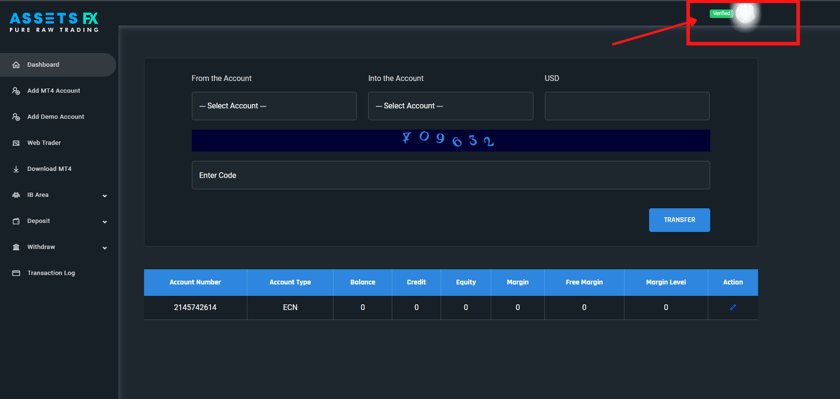Click the captcha code image
The height and width of the screenshot is (399, 840).
click(x=451, y=140)
